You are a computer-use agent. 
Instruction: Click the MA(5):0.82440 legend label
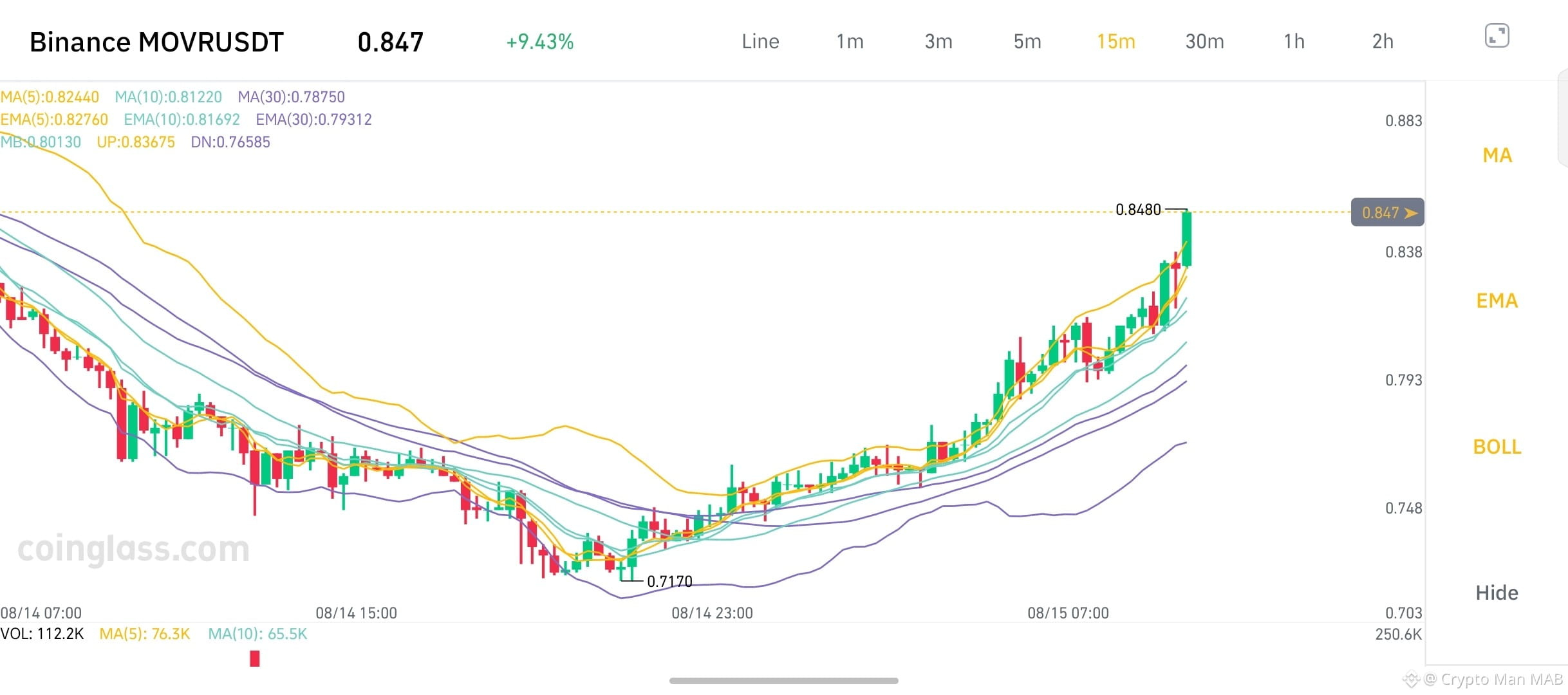point(50,97)
